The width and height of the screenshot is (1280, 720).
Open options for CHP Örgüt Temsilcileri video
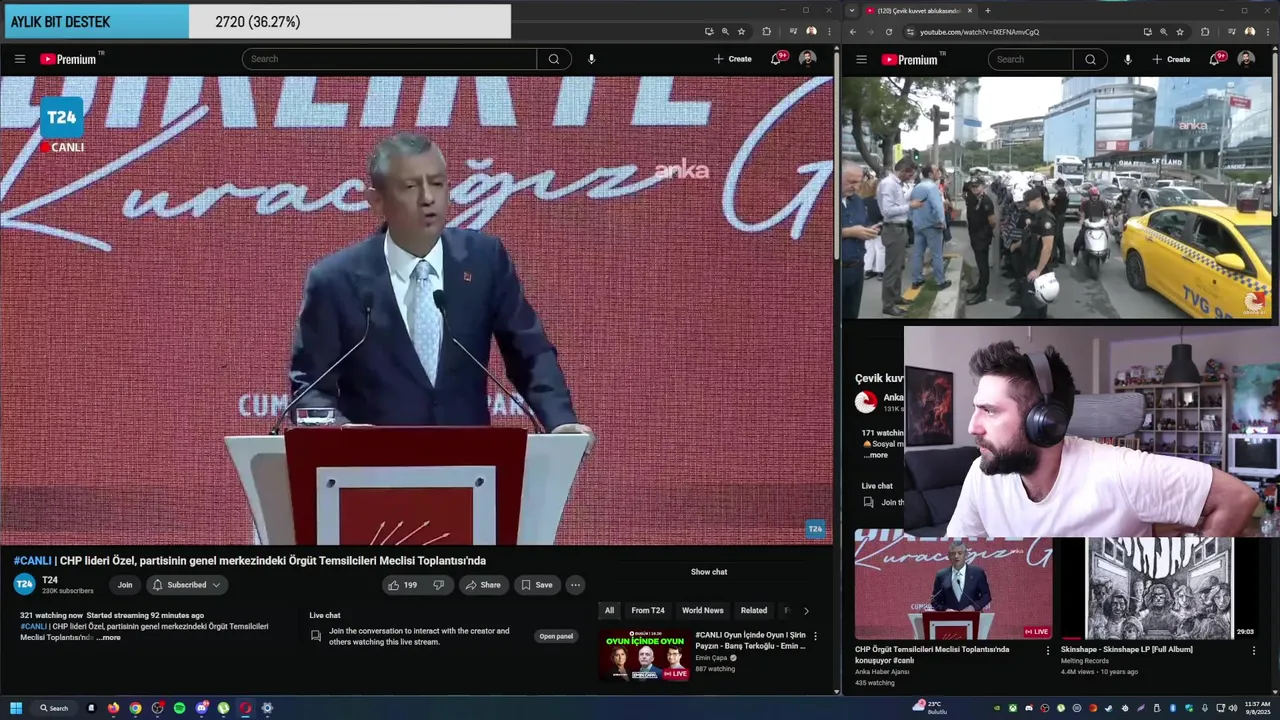point(1048,650)
